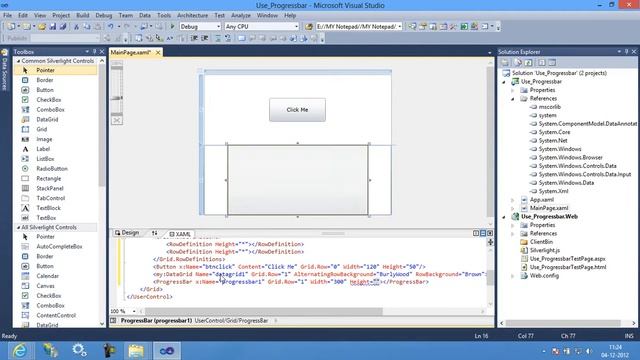Click the New Project toolbar icon

[x=11, y=27]
